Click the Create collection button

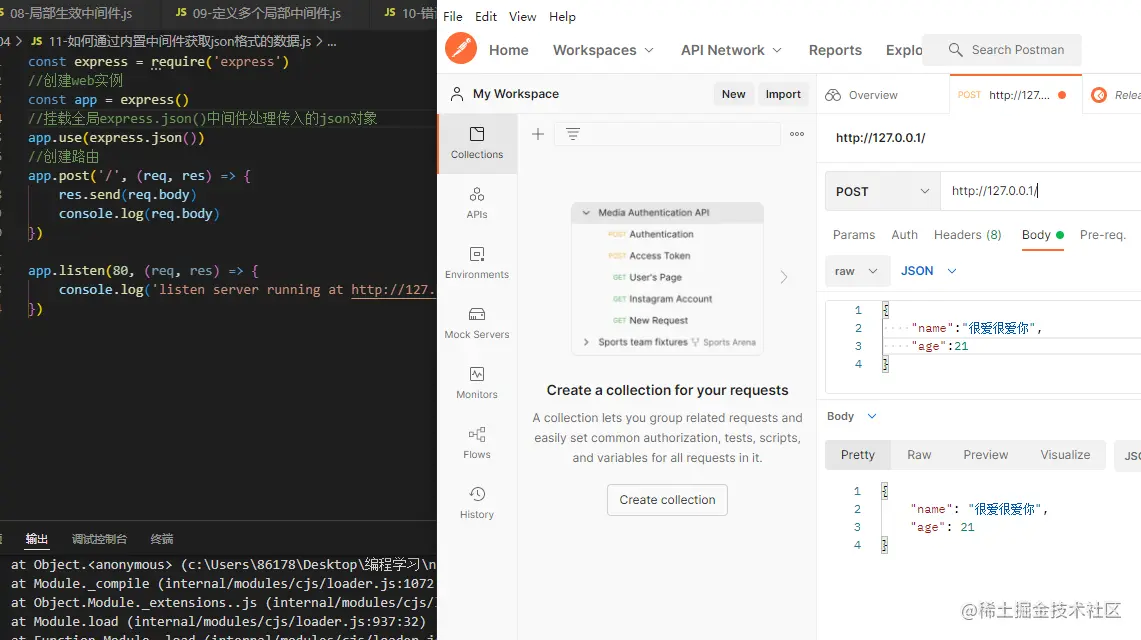click(667, 500)
